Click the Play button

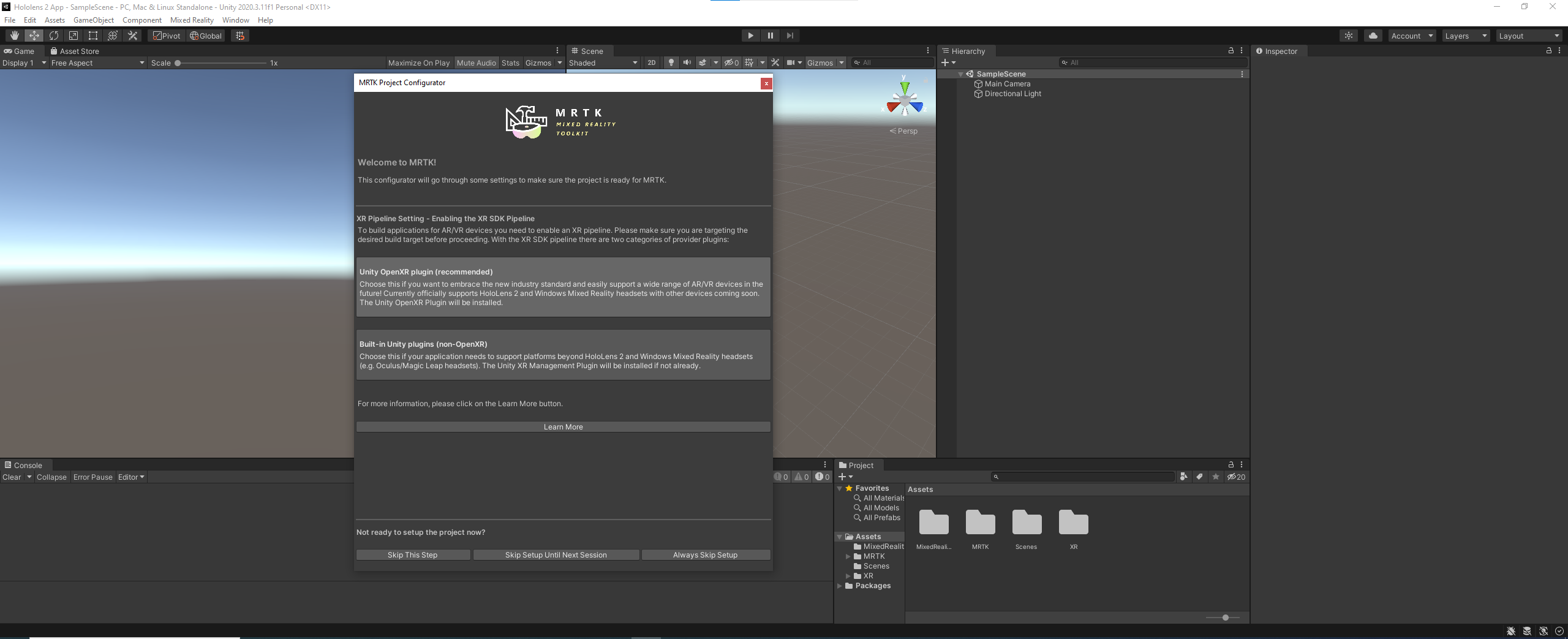click(x=750, y=36)
